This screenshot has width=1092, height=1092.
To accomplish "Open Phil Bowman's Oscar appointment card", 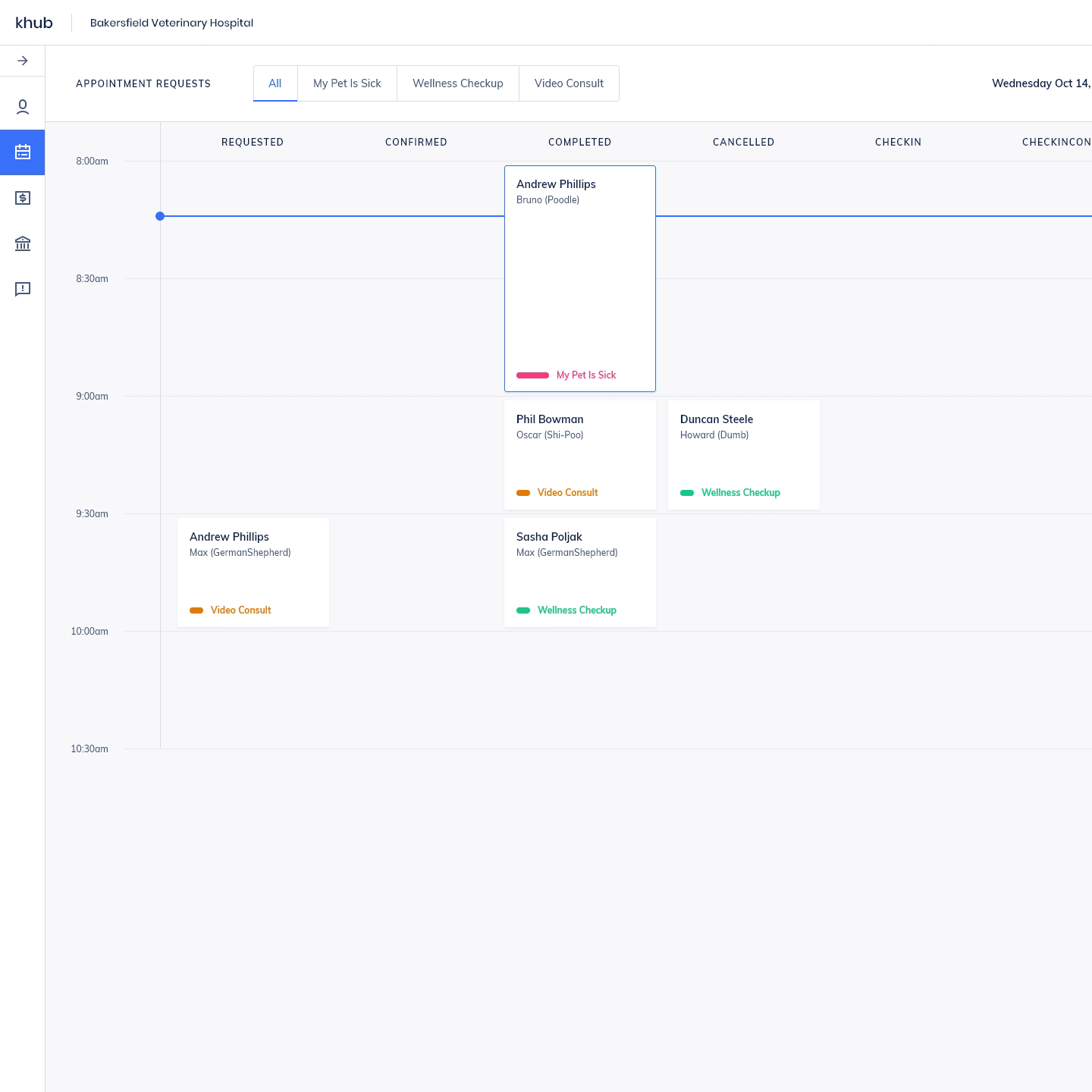I will click(580, 455).
